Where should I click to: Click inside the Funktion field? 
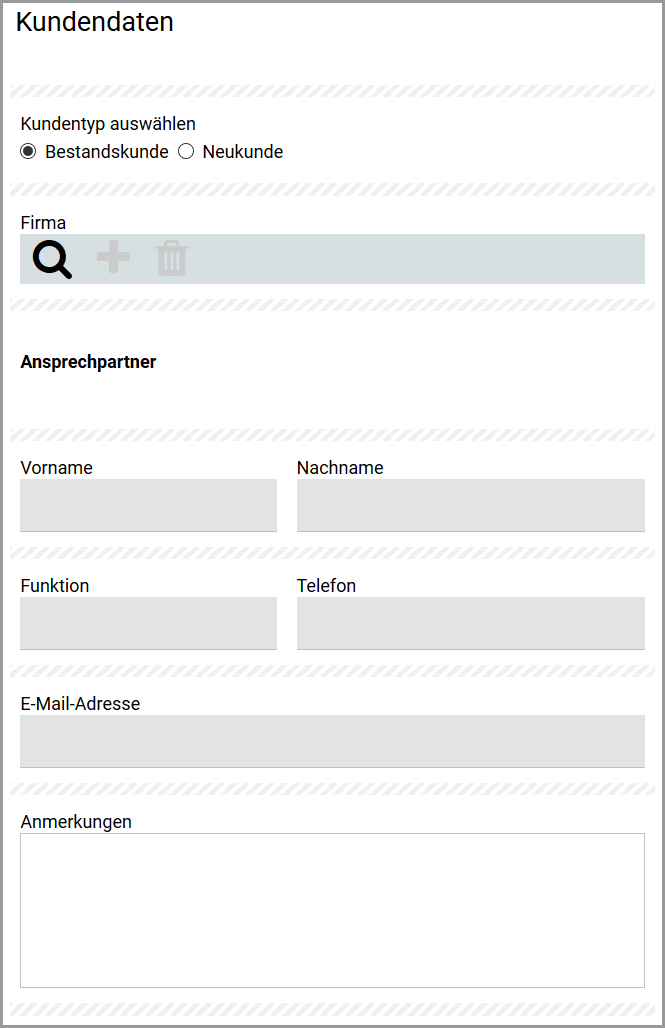click(148, 623)
